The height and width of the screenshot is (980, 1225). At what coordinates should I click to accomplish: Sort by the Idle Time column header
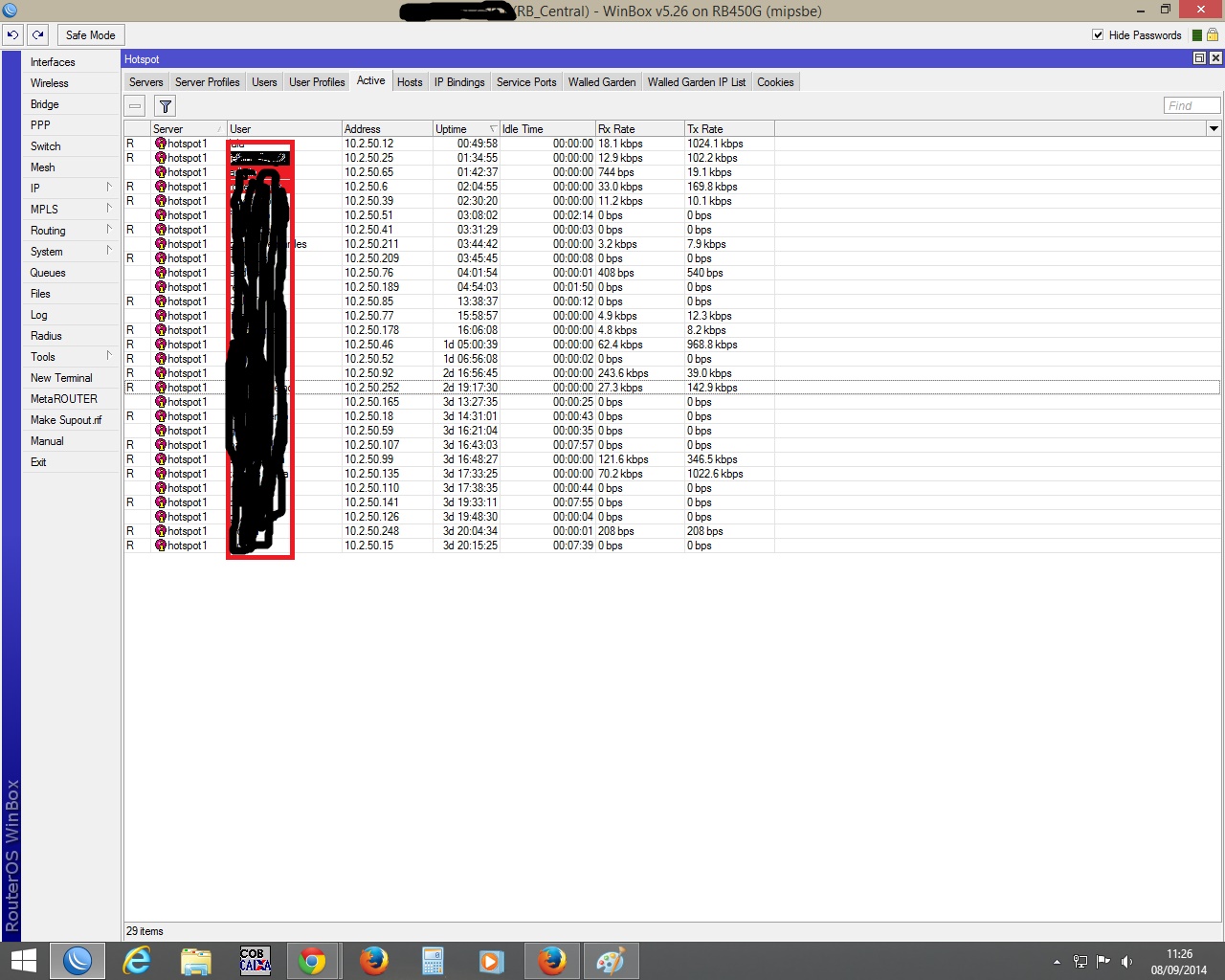click(547, 129)
